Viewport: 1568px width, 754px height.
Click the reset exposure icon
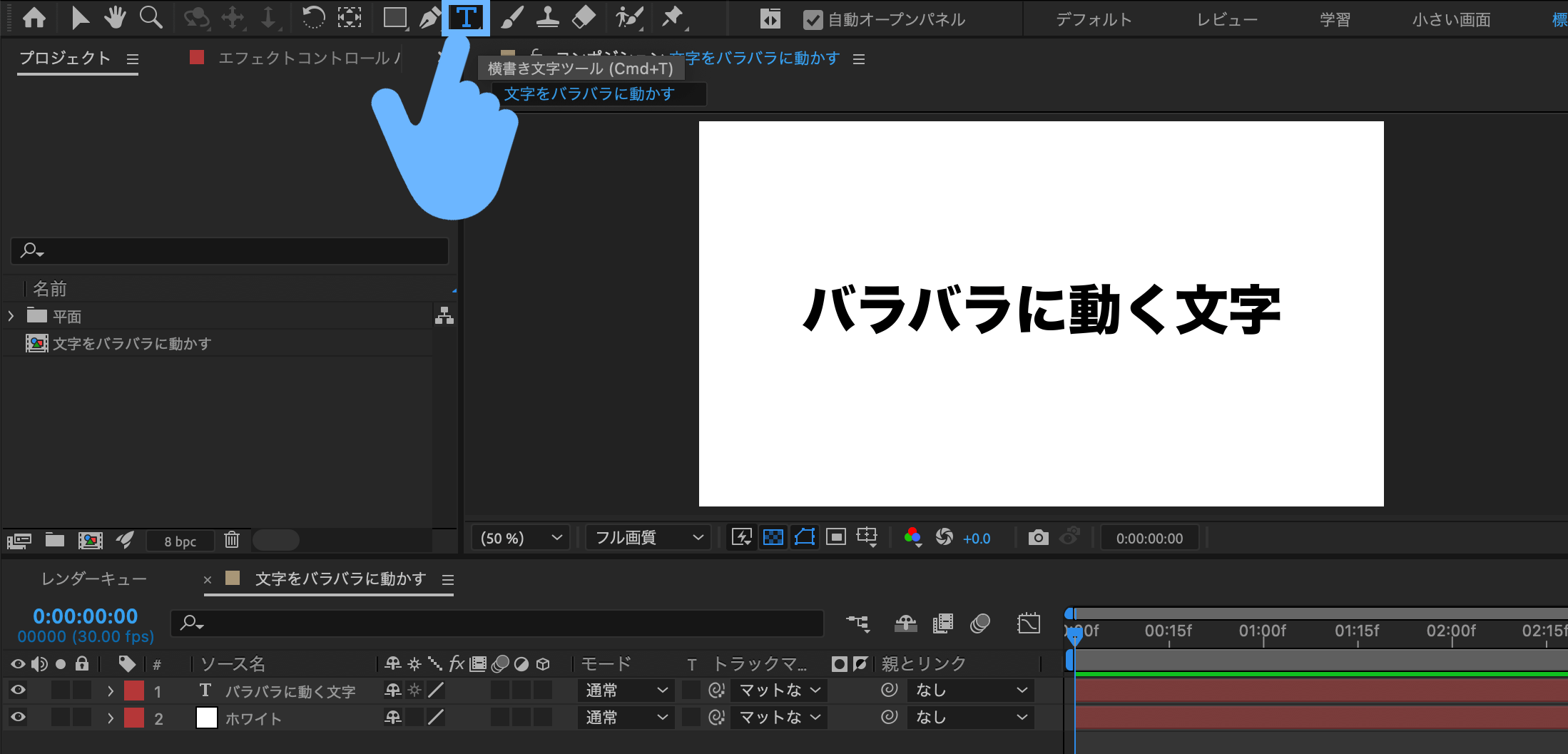tap(945, 537)
